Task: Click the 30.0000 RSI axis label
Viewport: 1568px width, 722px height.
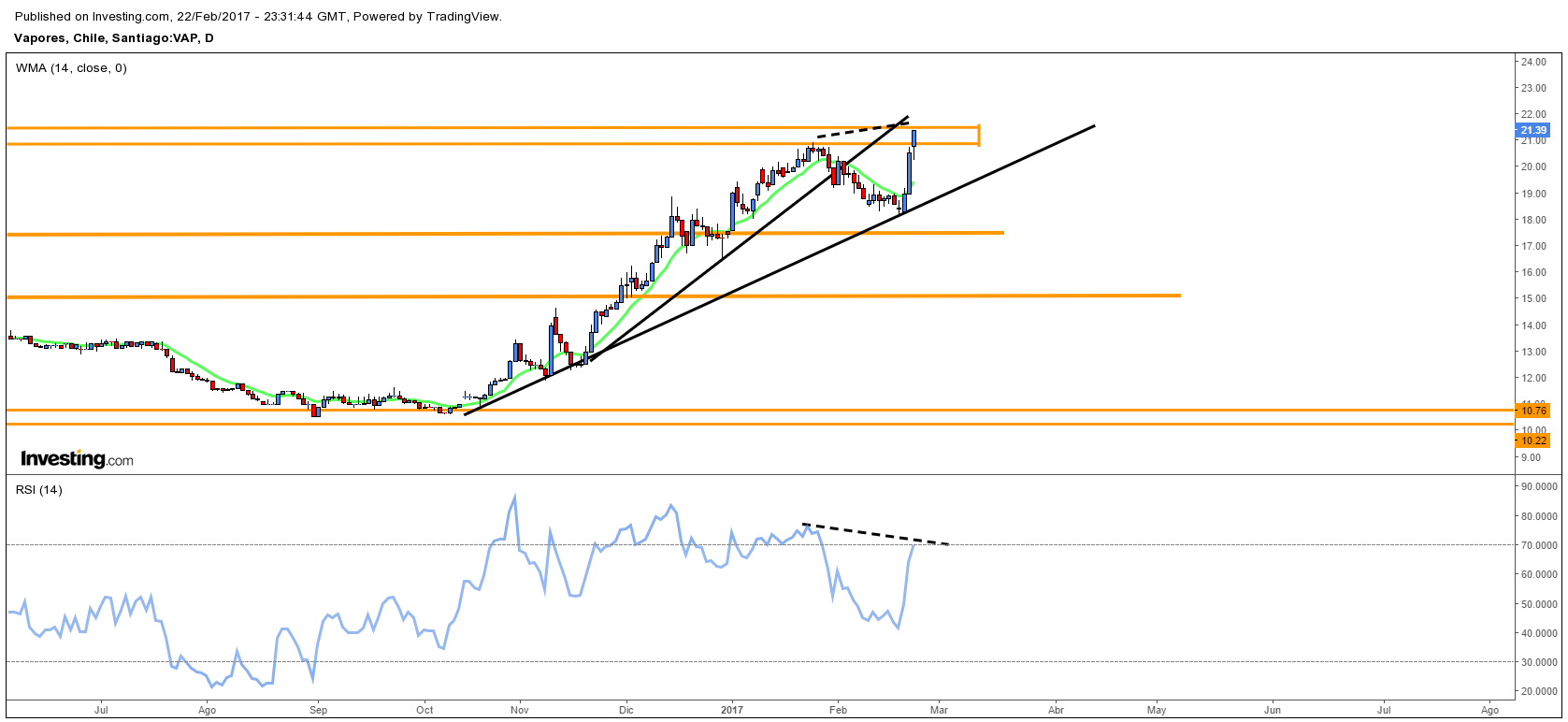Action: 1538,662
